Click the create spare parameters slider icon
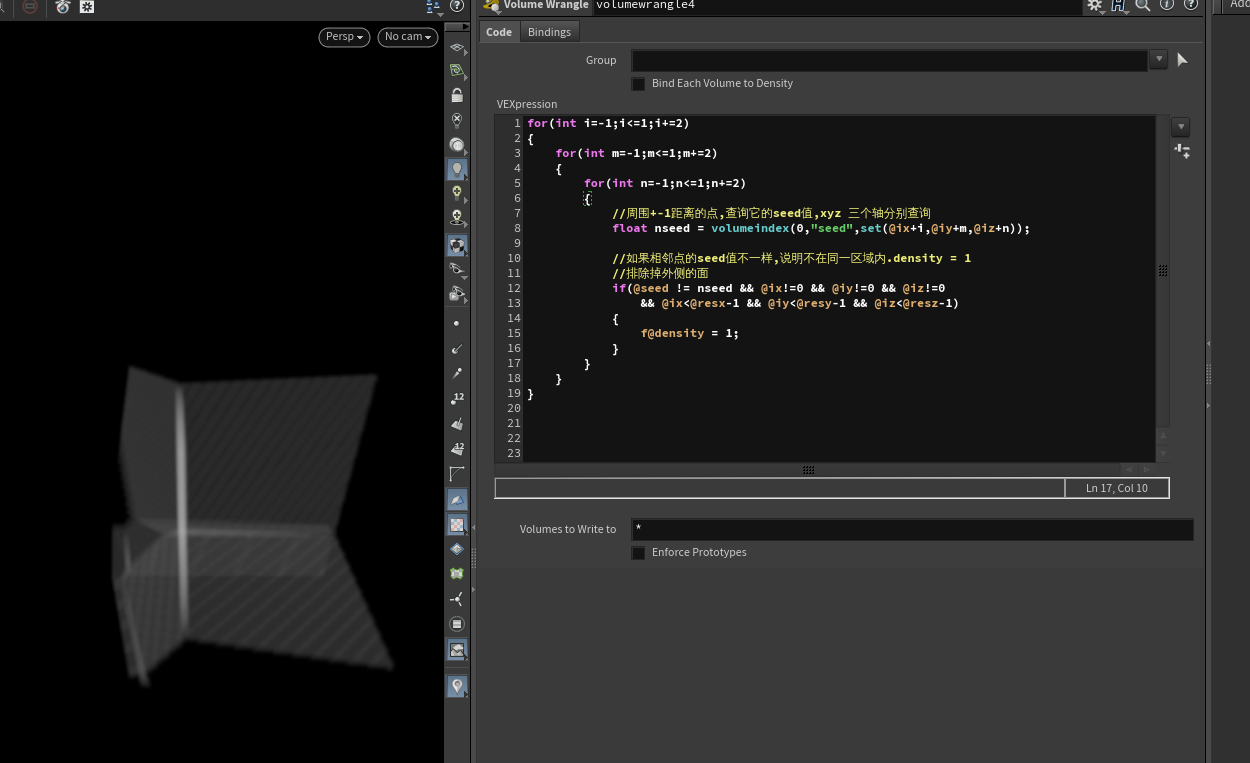The width and height of the screenshot is (1250, 763). tap(1182, 151)
